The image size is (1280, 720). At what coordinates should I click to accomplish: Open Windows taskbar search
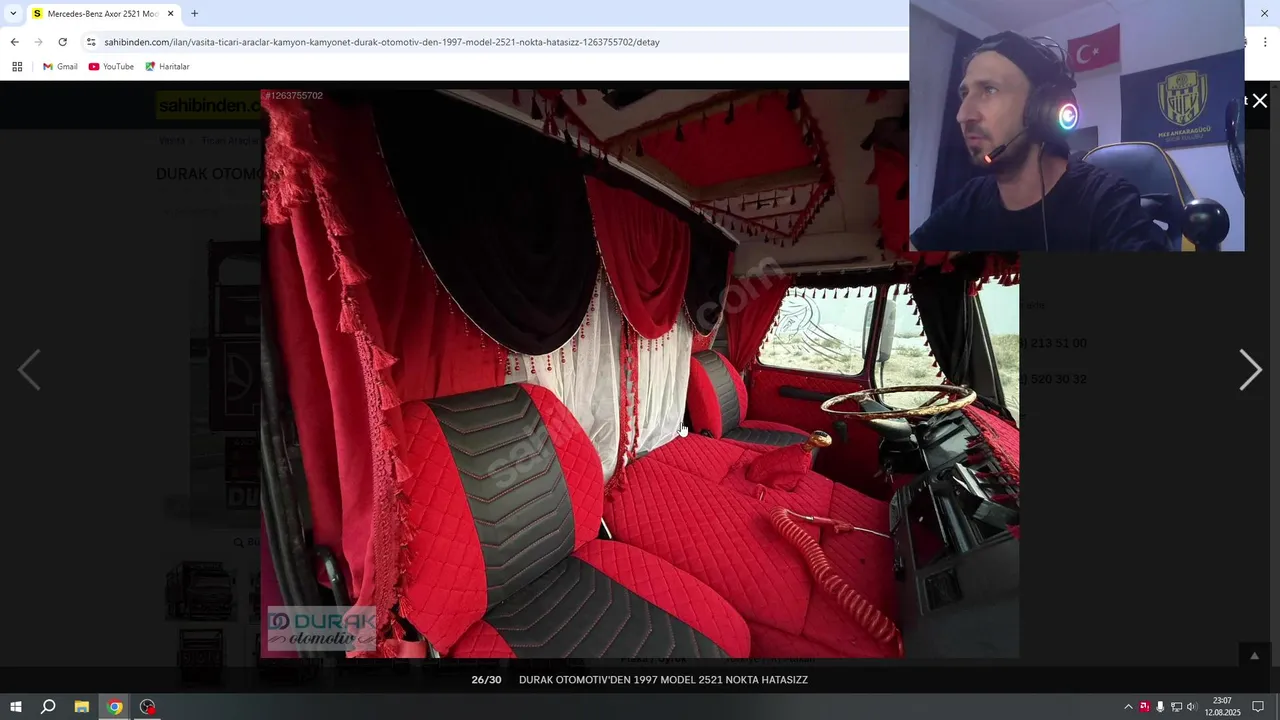point(48,707)
